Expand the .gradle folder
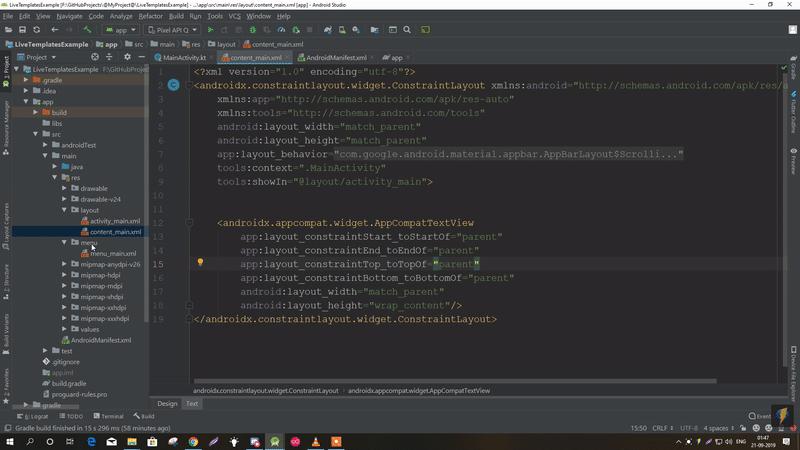The width and height of the screenshot is (800, 450). pyautogui.click(x=26, y=80)
